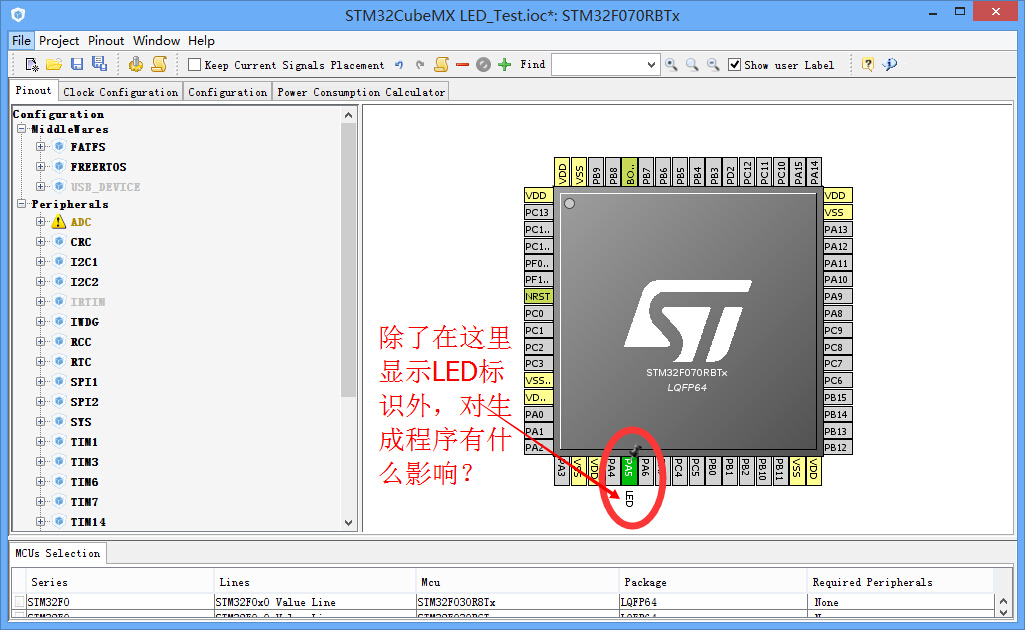Open the Project menu
The height and width of the screenshot is (630, 1025).
point(59,41)
